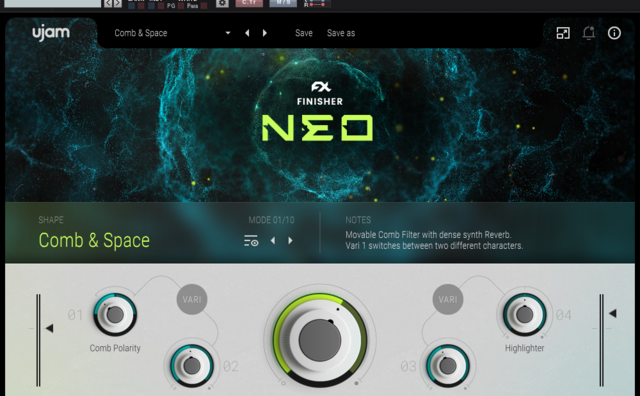Click the Highlighter knob
Viewport: 640px width, 396px height.
pyautogui.click(x=524, y=314)
